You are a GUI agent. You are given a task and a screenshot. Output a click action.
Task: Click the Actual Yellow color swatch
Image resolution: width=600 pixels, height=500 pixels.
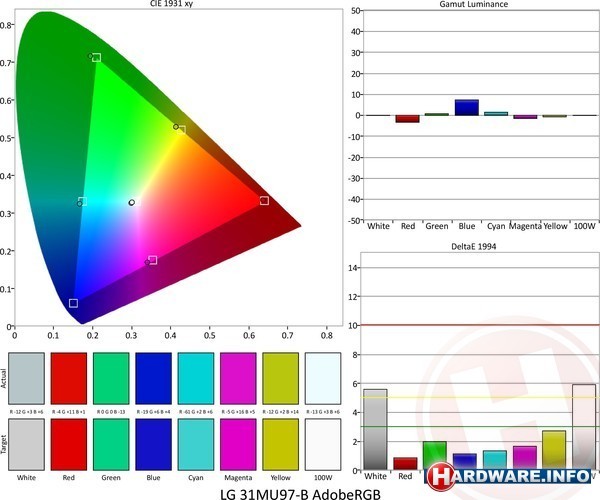click(x=280, y=378)
